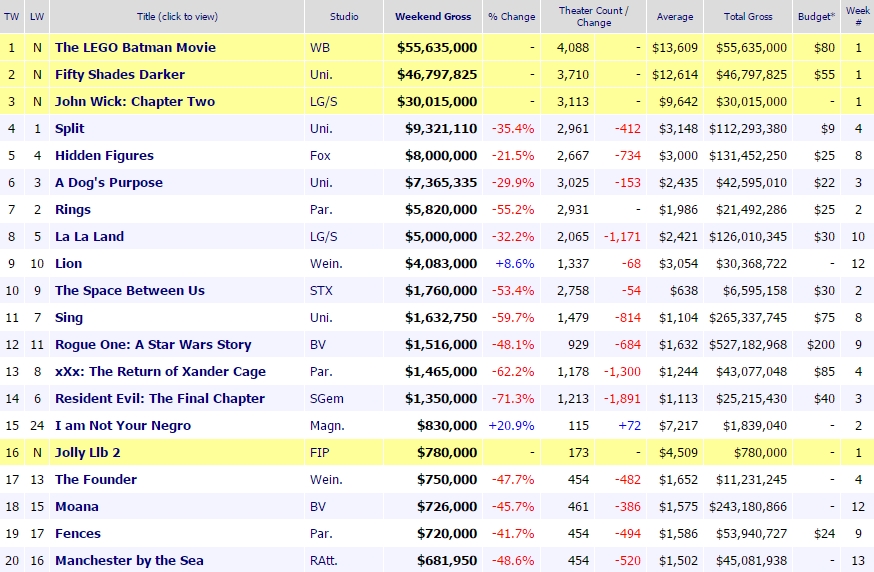This screenshot has height=572, width=874.
Task: Select $527,182,968 total gross value
Action: point(748,345)
